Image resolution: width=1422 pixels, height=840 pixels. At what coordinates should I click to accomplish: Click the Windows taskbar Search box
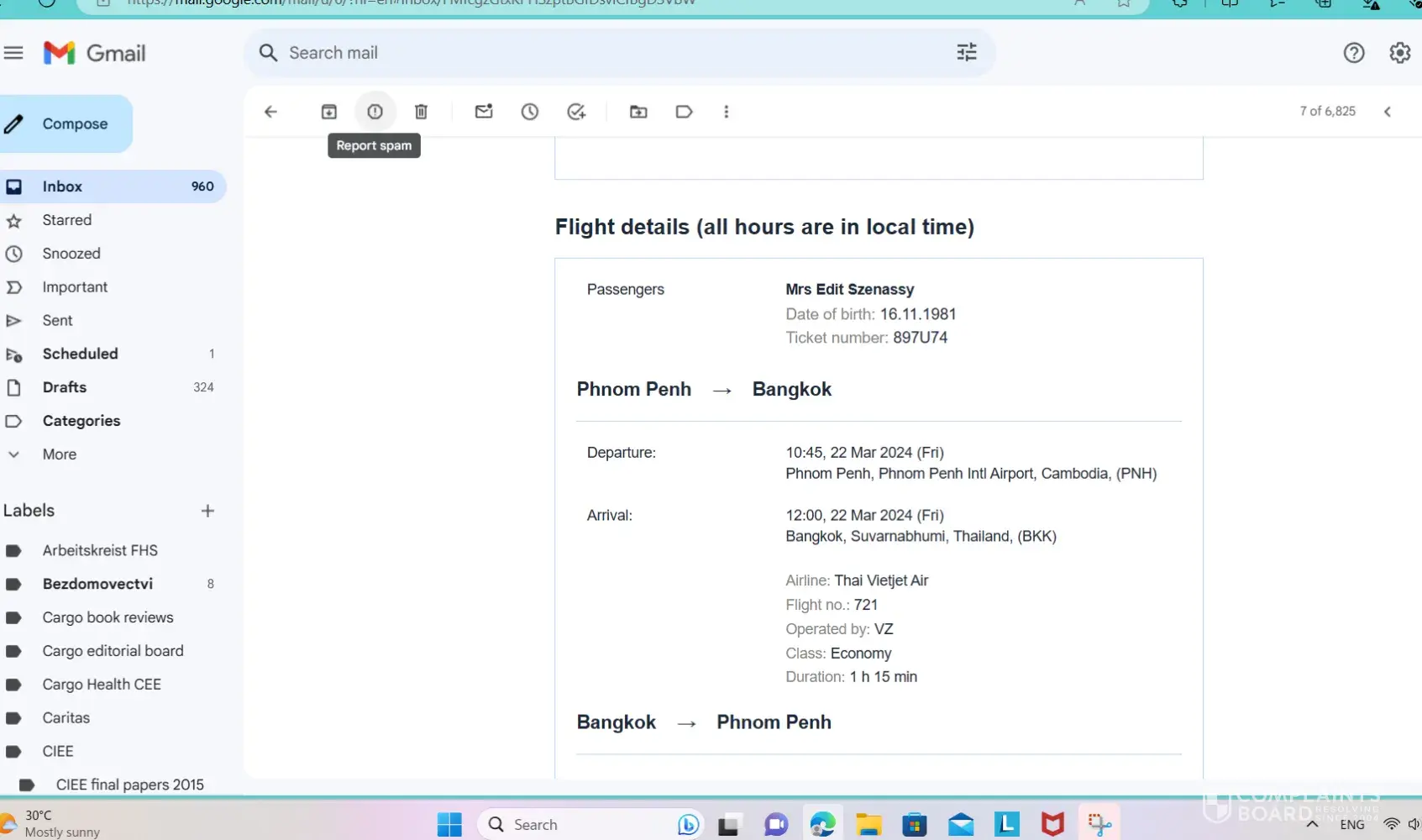pos(590,825)
